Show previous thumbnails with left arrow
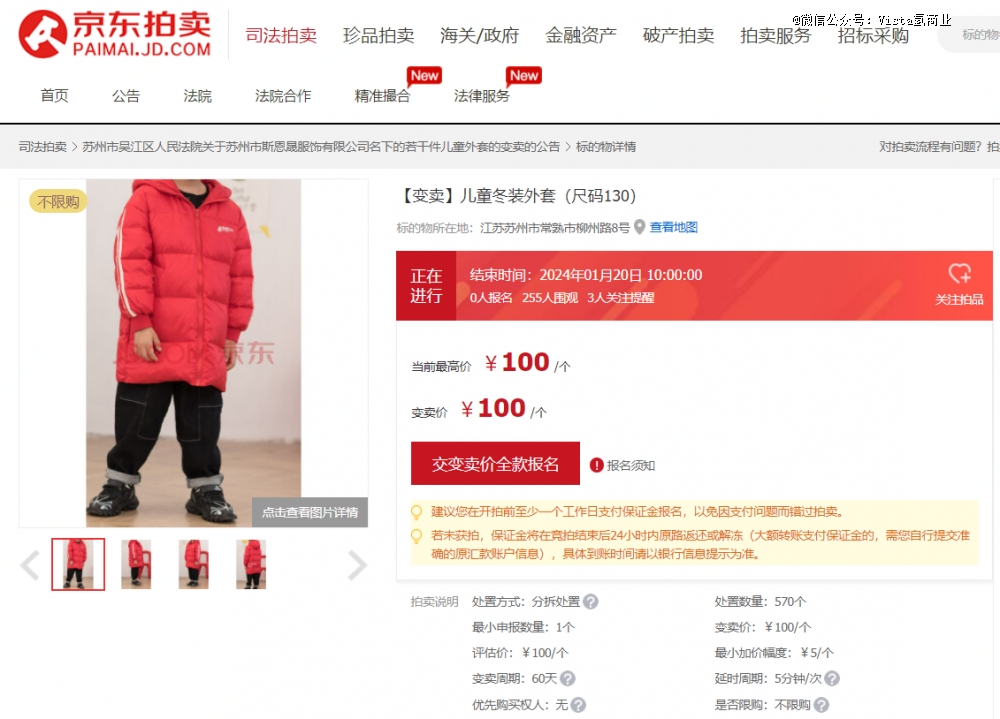Screen dimensions: 1000x719 [30, 565]
